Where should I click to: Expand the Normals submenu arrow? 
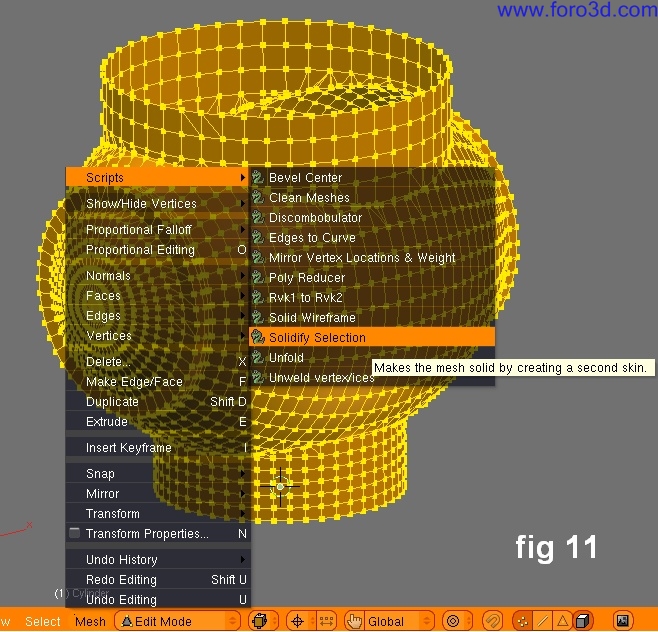pyautogui.click(x=243, y=276)
